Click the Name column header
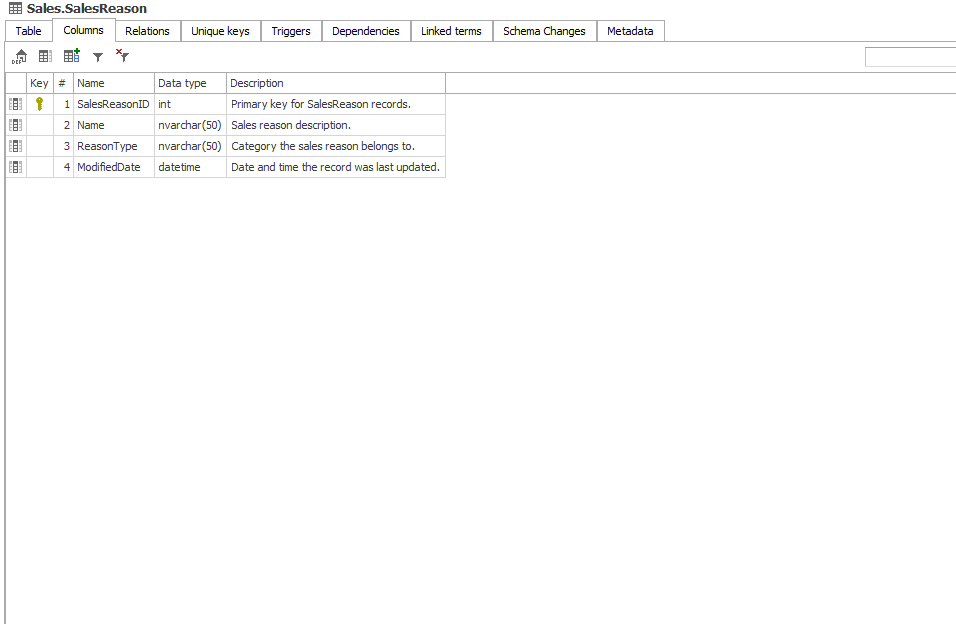Image resolution: width=956 pixels, height=624 pixels. click(x=113, y=83)
